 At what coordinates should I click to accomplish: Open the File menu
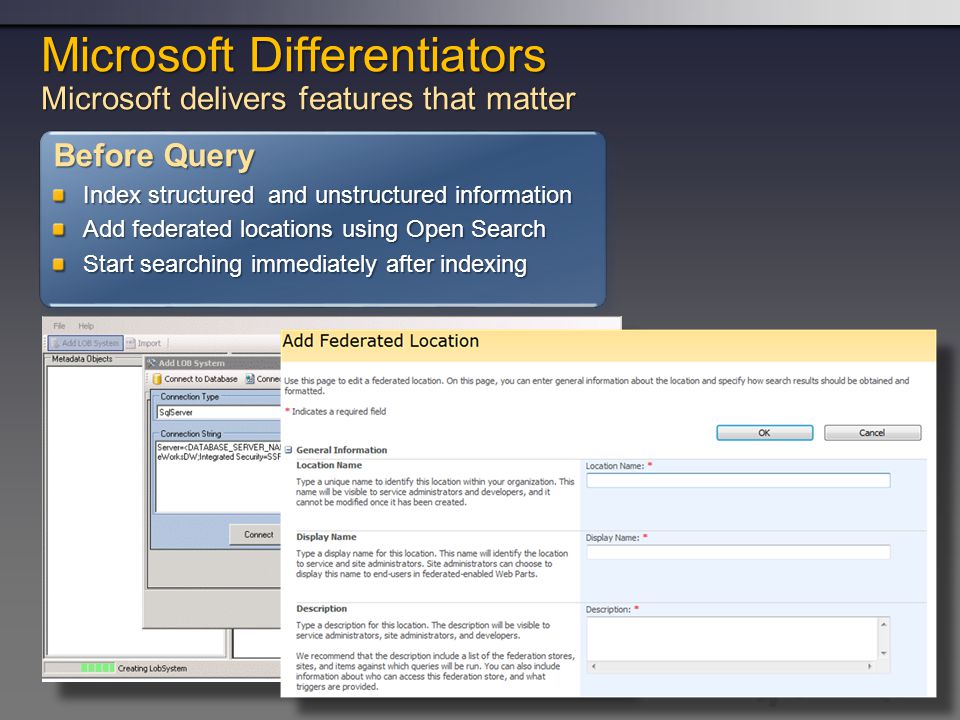point(59,326)
